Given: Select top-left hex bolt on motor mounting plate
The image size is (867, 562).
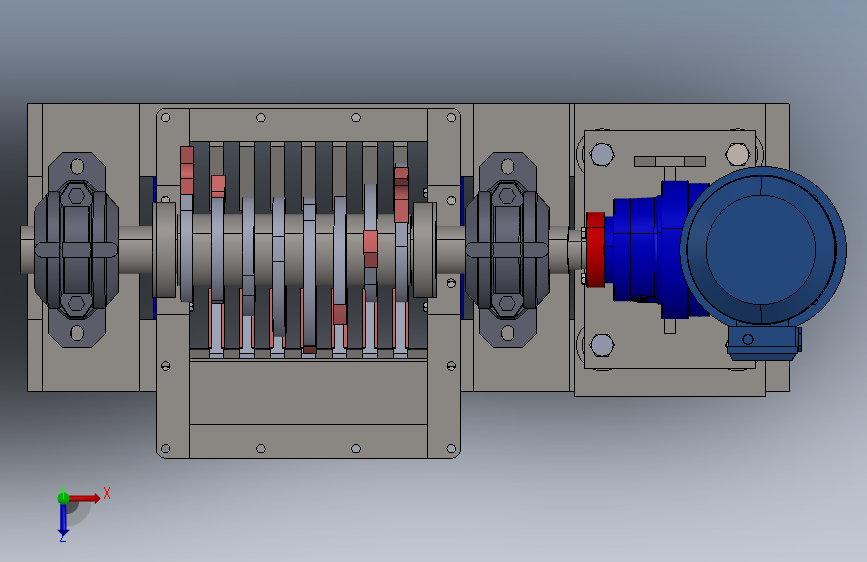Looking at the screenshot, I should point(602,155).
